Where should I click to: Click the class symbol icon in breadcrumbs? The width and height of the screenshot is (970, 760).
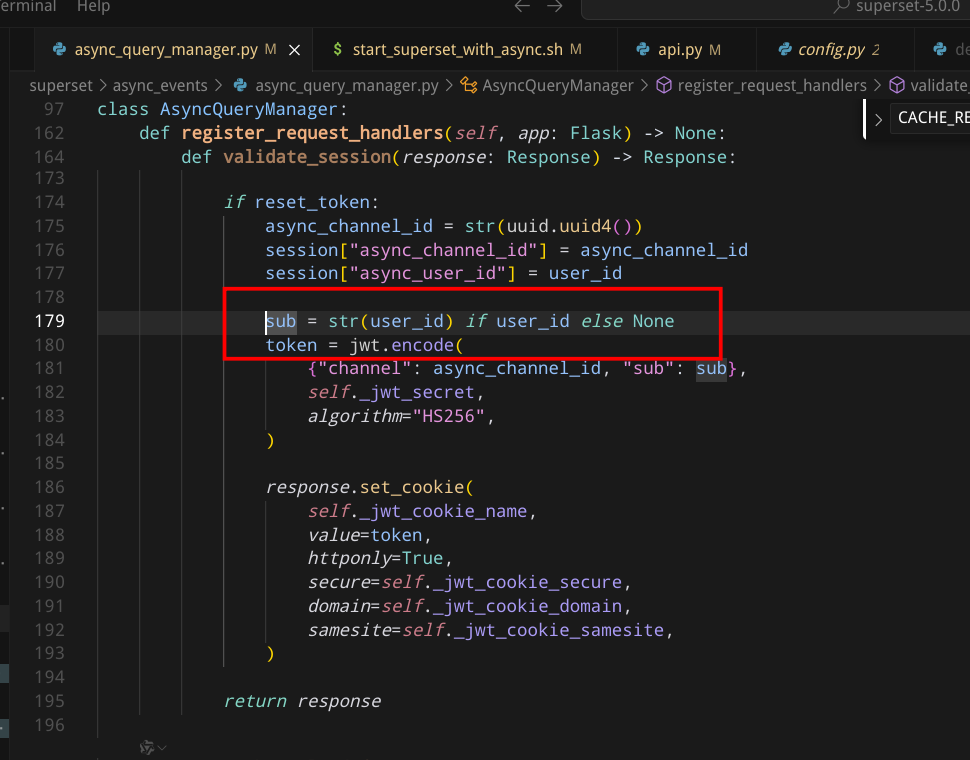tap(469, 85)
